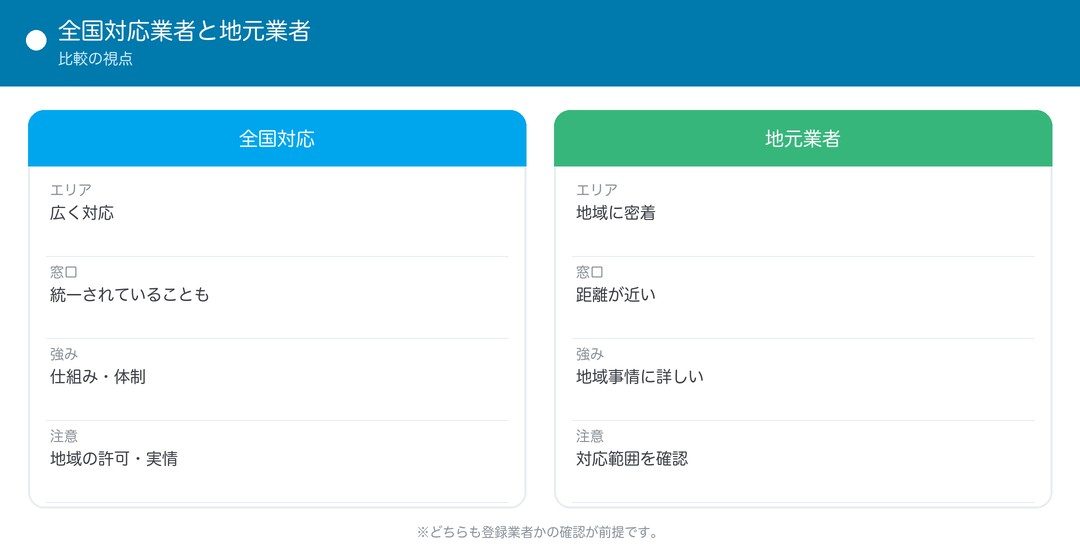Select 地域の許可・実情 value
Viewport: 1080px width, 554px height.
coord(114,459)
